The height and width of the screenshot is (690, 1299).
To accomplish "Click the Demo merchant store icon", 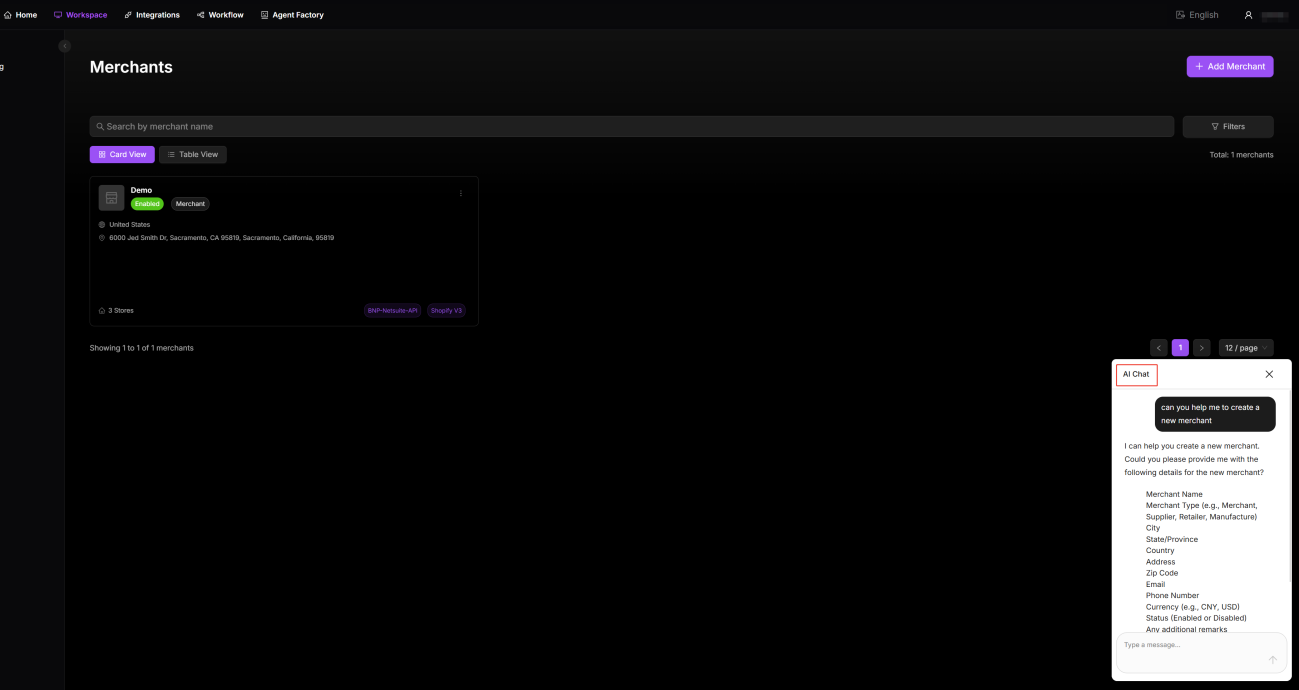I will coord(111,198).
